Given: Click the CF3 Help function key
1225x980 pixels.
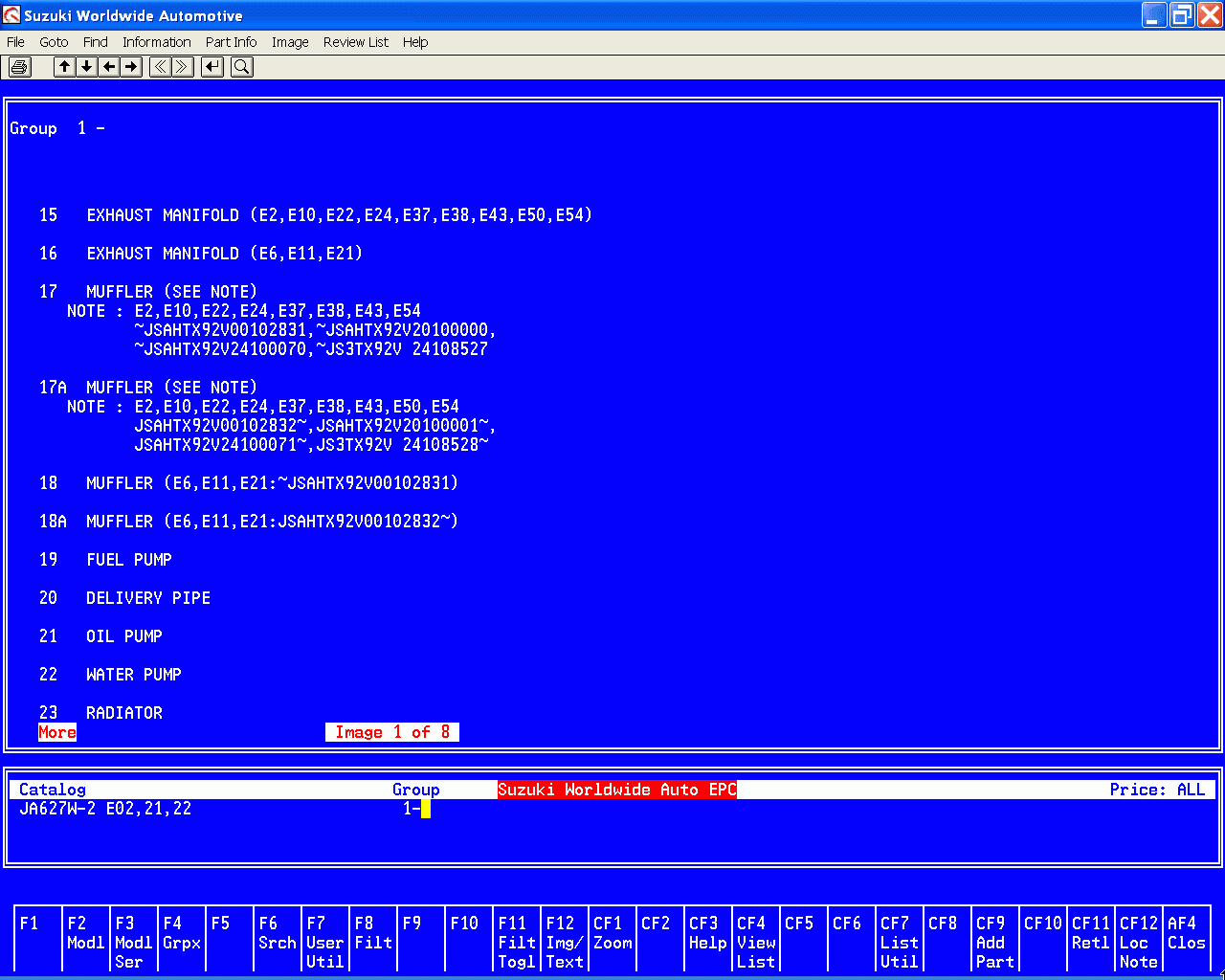Looking at the screenshot, I should 708,939.
